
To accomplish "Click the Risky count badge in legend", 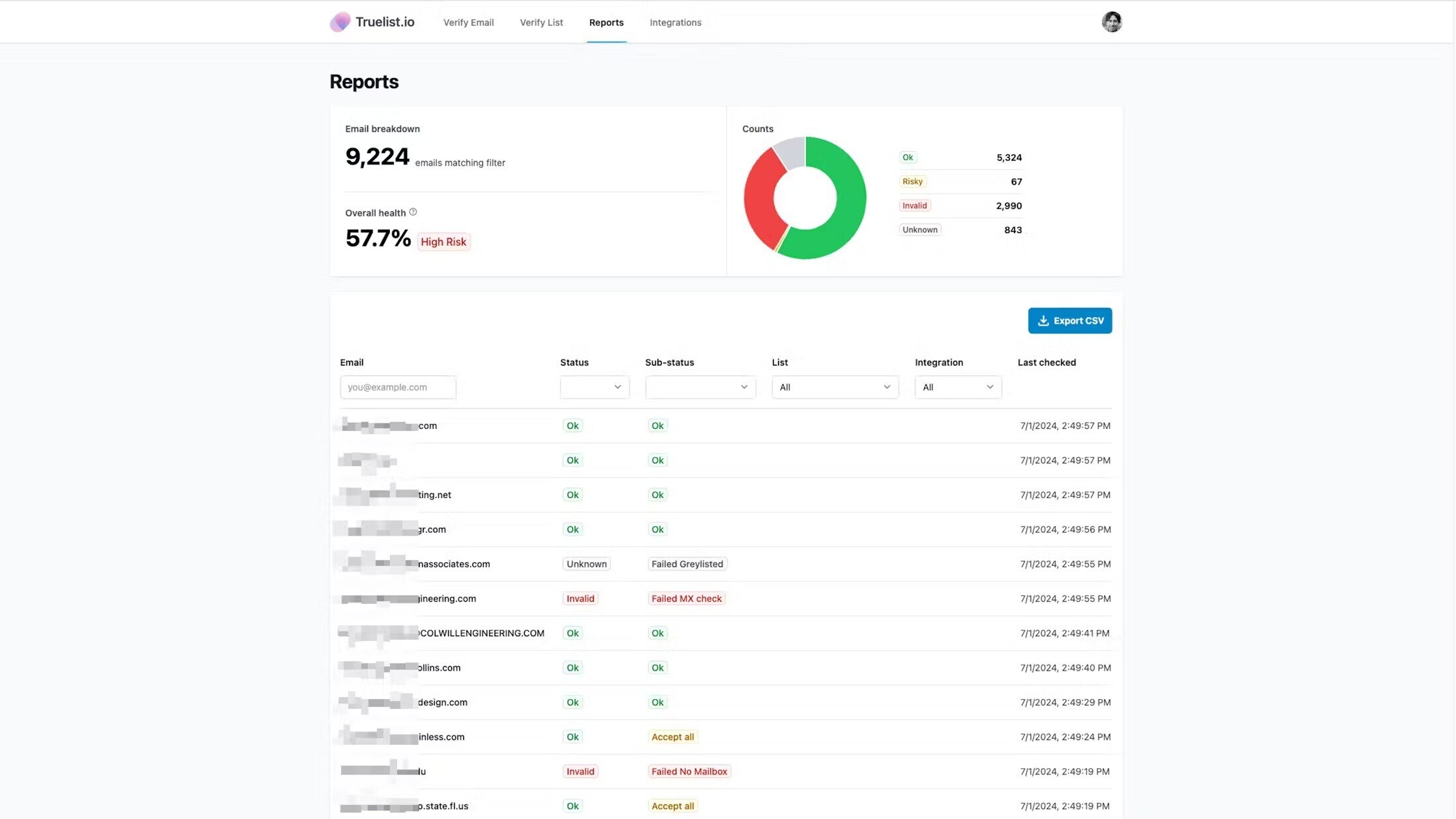I will tap(912, 181).
